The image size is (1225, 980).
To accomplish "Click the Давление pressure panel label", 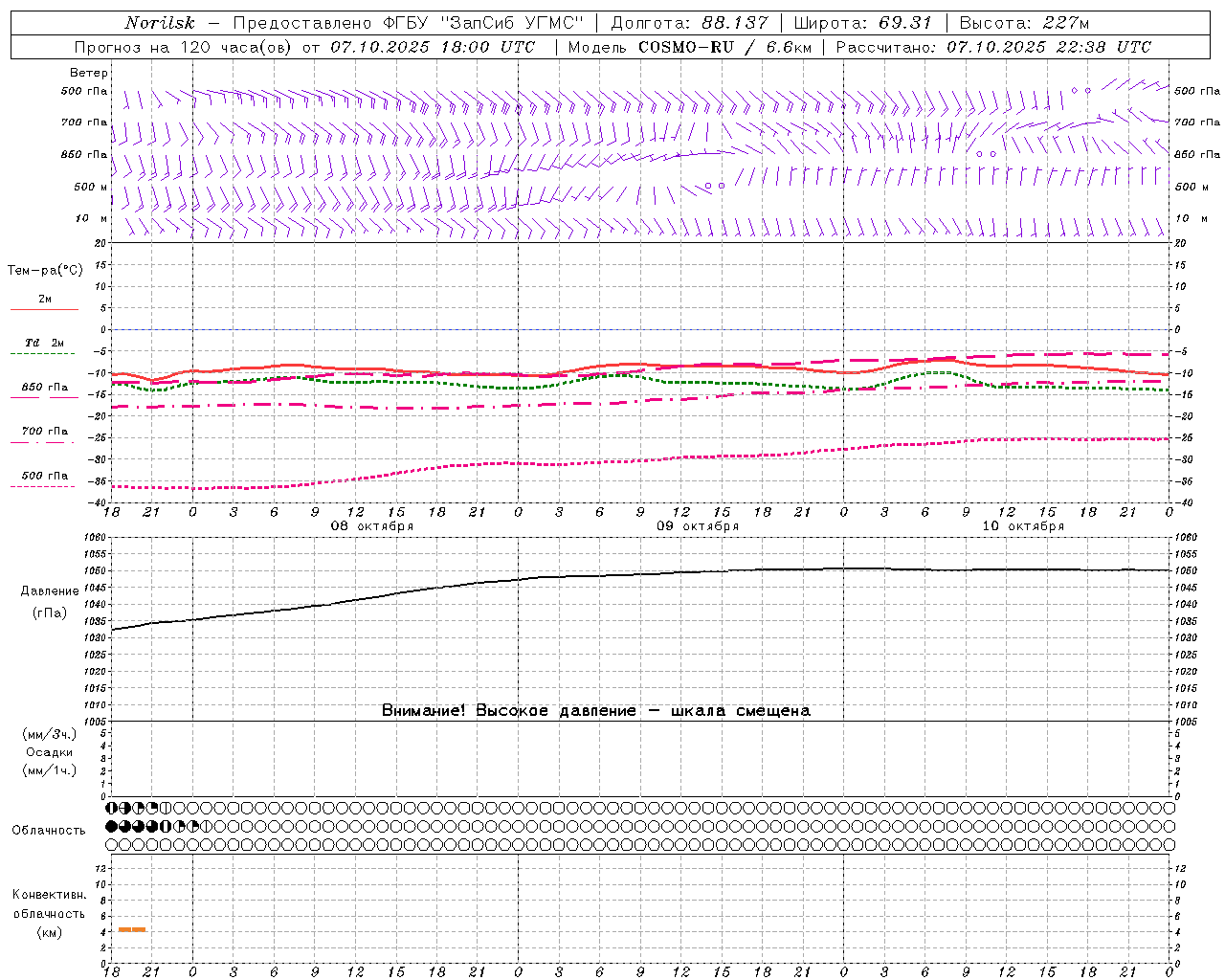I will coord(50,591).
